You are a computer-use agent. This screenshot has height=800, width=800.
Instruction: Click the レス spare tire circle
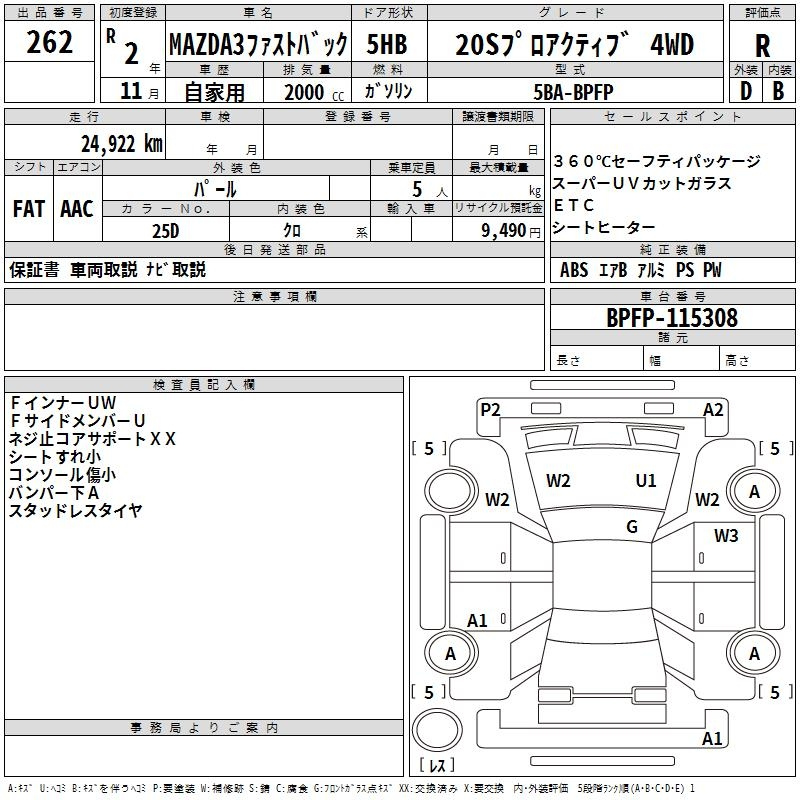point(437,738)
